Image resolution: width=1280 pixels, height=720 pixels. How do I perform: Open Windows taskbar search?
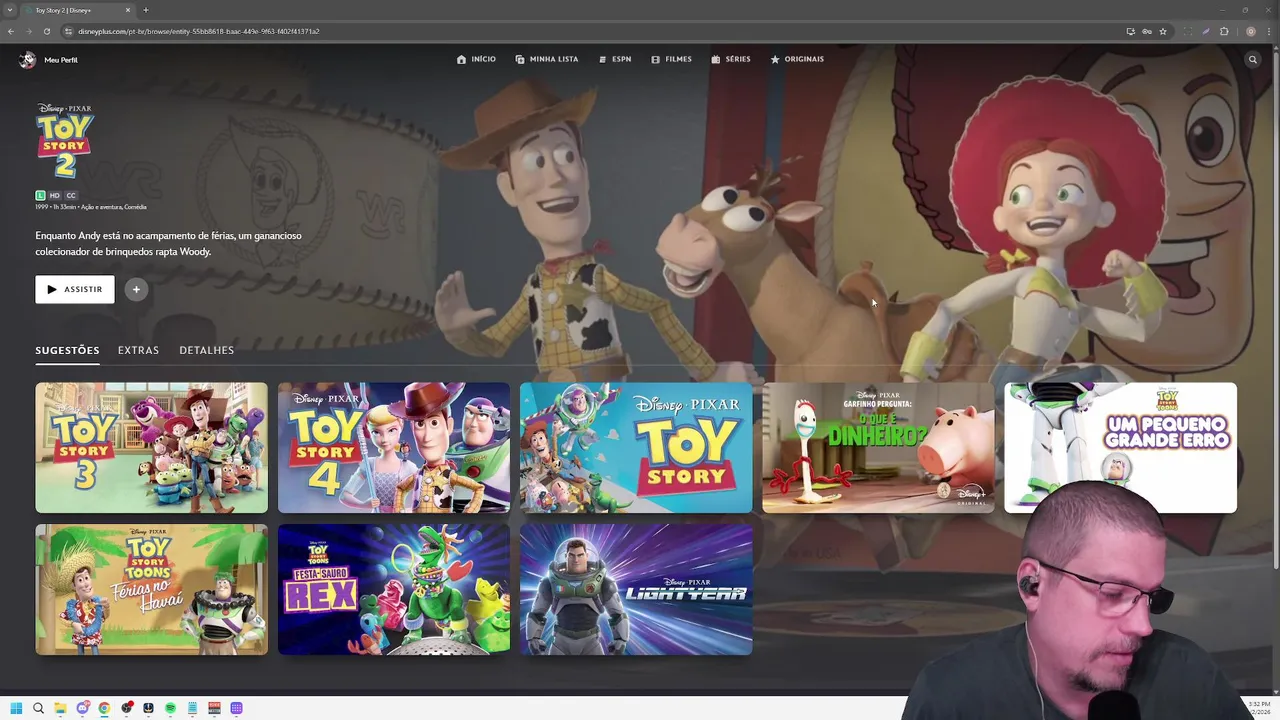tap(38, 708)
